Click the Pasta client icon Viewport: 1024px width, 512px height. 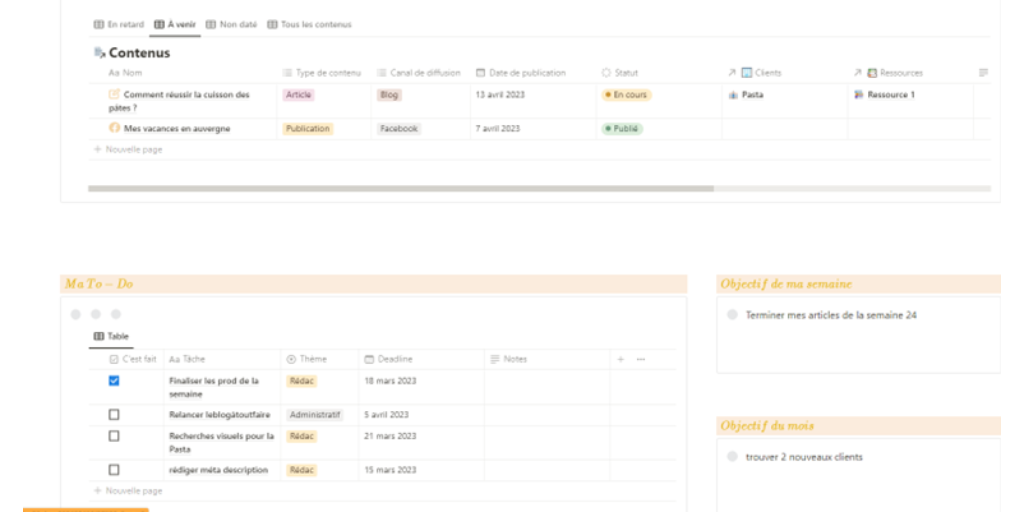click(x=732, y=95)
